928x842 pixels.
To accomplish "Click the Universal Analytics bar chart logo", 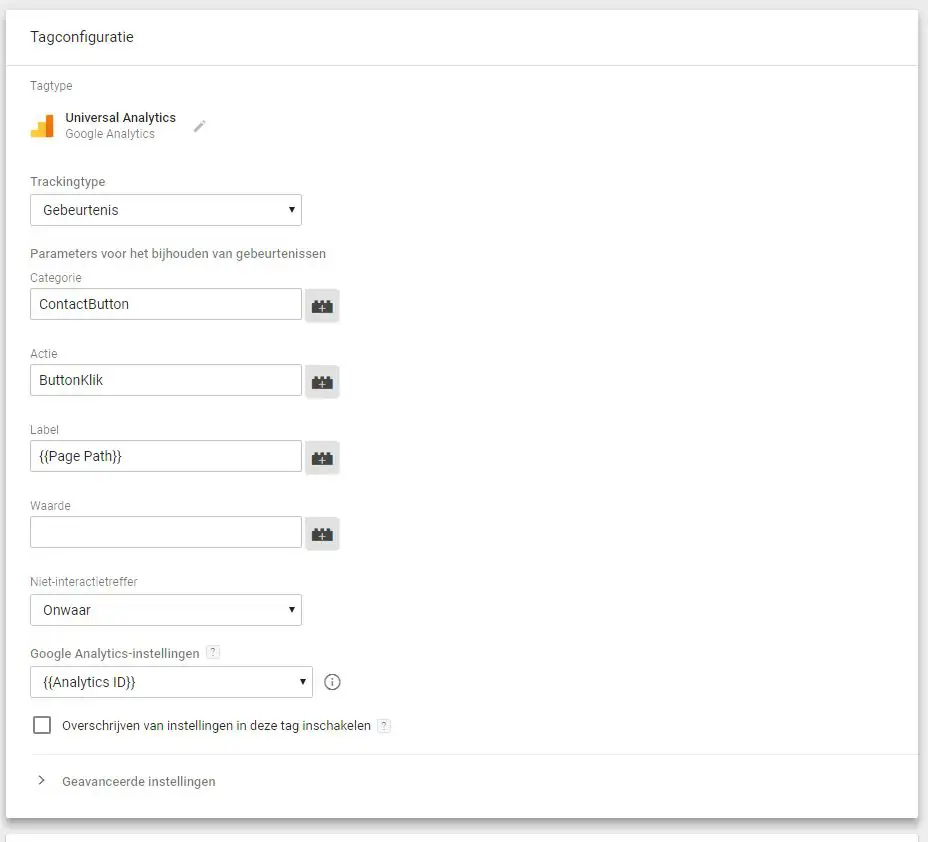I will tap(42, 125).
